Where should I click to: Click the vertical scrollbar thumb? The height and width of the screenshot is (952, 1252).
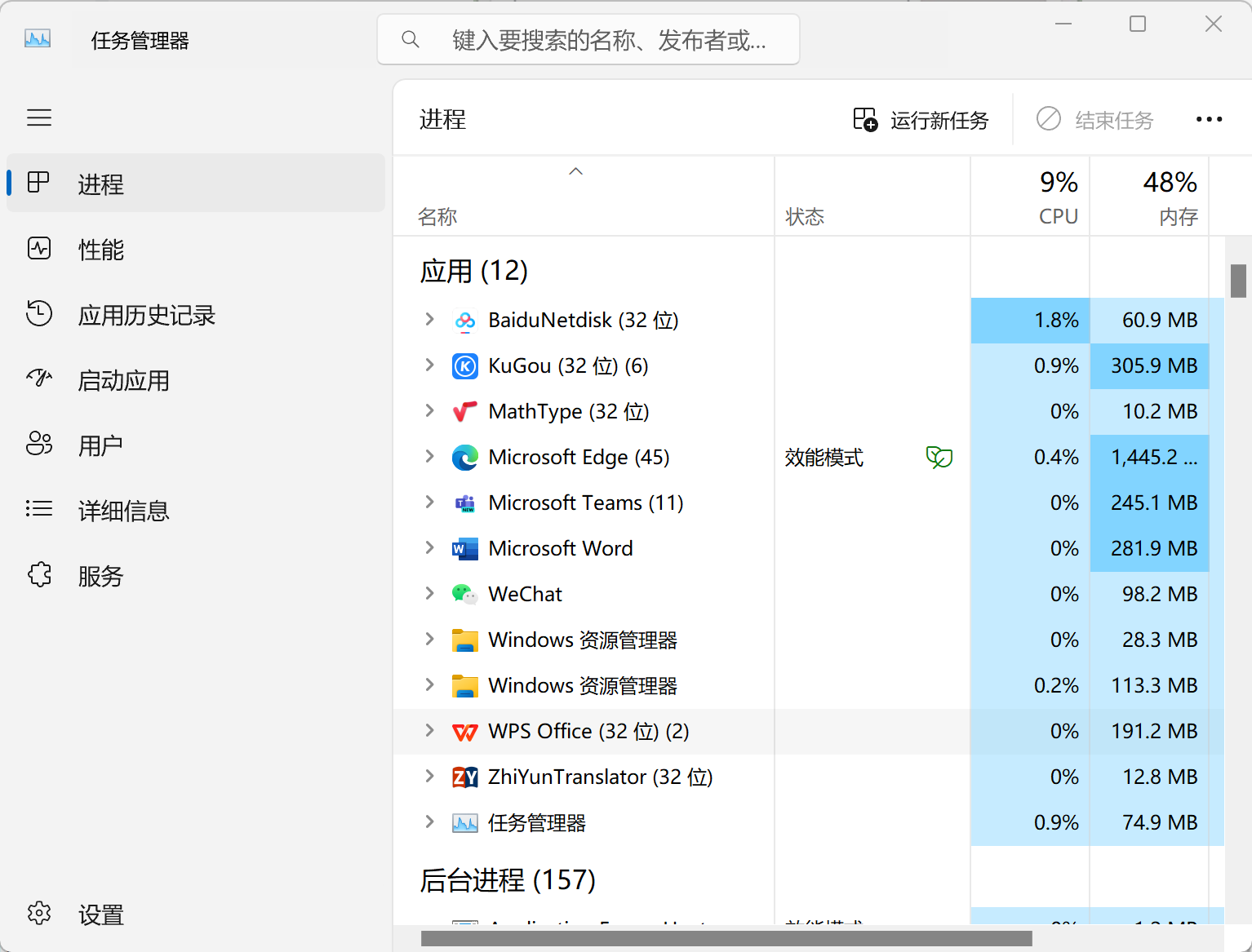coord(1238,281)
